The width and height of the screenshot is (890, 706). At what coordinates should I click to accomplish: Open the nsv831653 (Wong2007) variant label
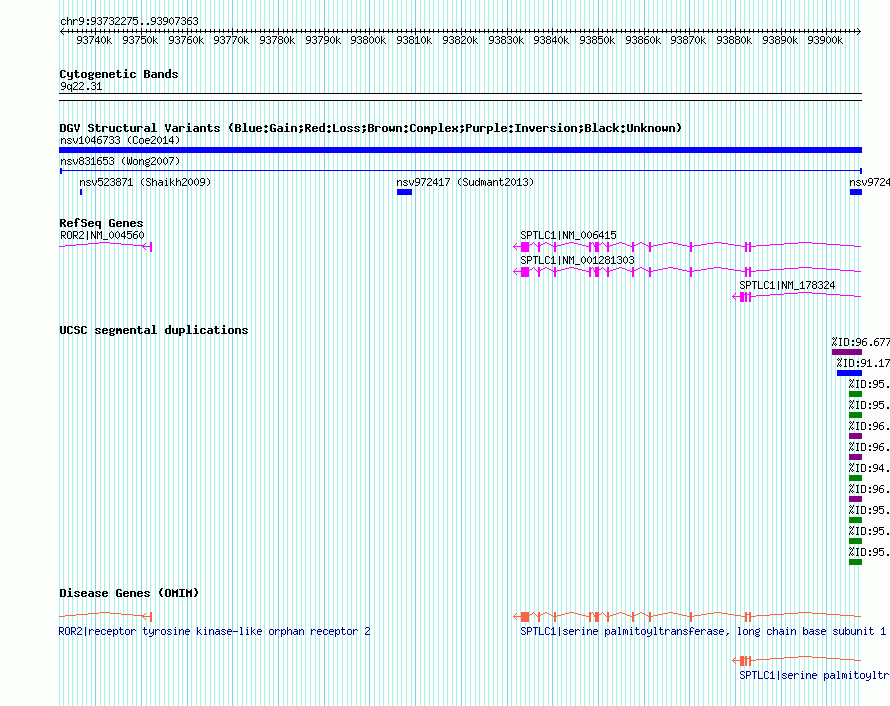click(x=120, y=161)
